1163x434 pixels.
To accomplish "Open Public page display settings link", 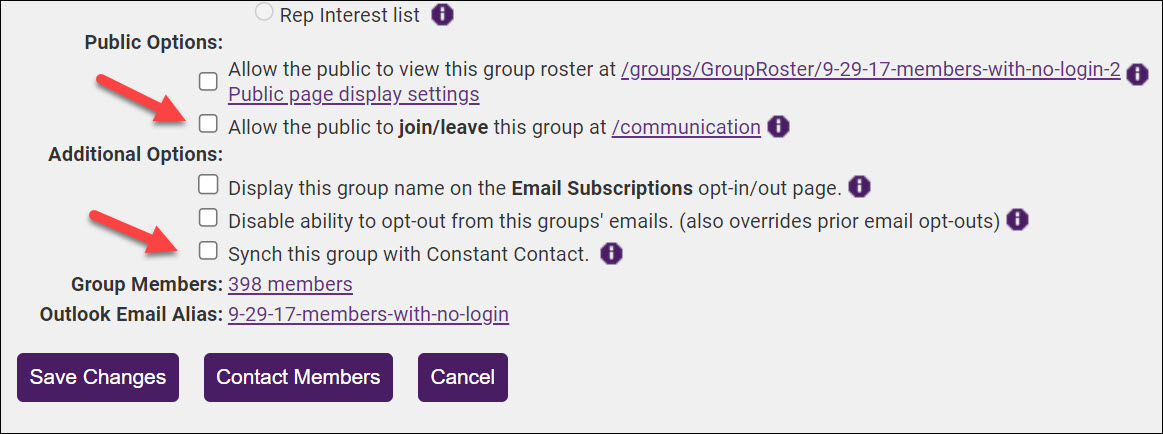I will pyautogui.click(x=354, y=95).
